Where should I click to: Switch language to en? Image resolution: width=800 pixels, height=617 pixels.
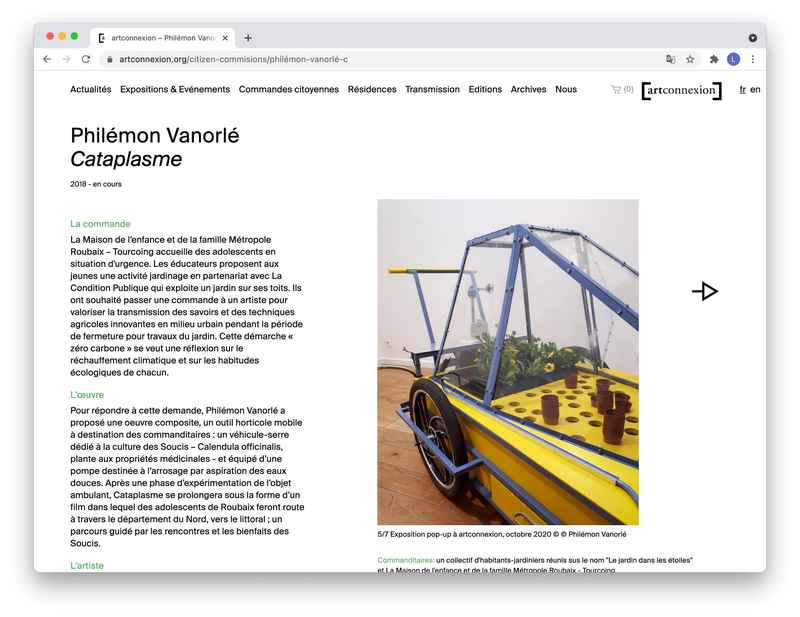click(x=755, y=90)
